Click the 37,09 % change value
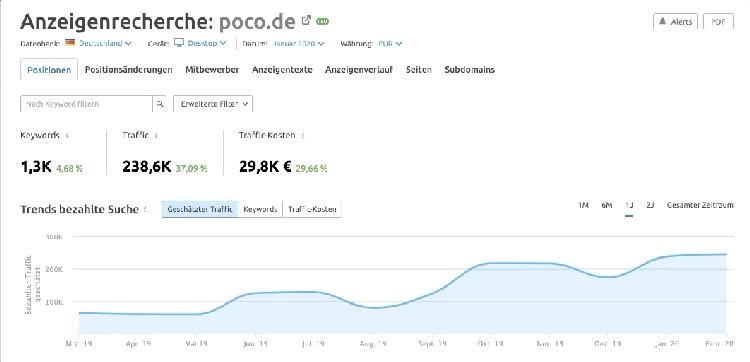Image resolution: width=750 pixels, height=362 pixels. tap(191, 168)
